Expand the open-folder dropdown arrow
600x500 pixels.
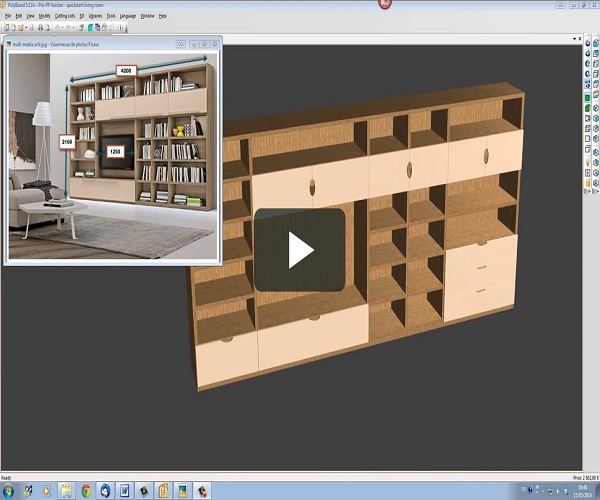point(26,28)
